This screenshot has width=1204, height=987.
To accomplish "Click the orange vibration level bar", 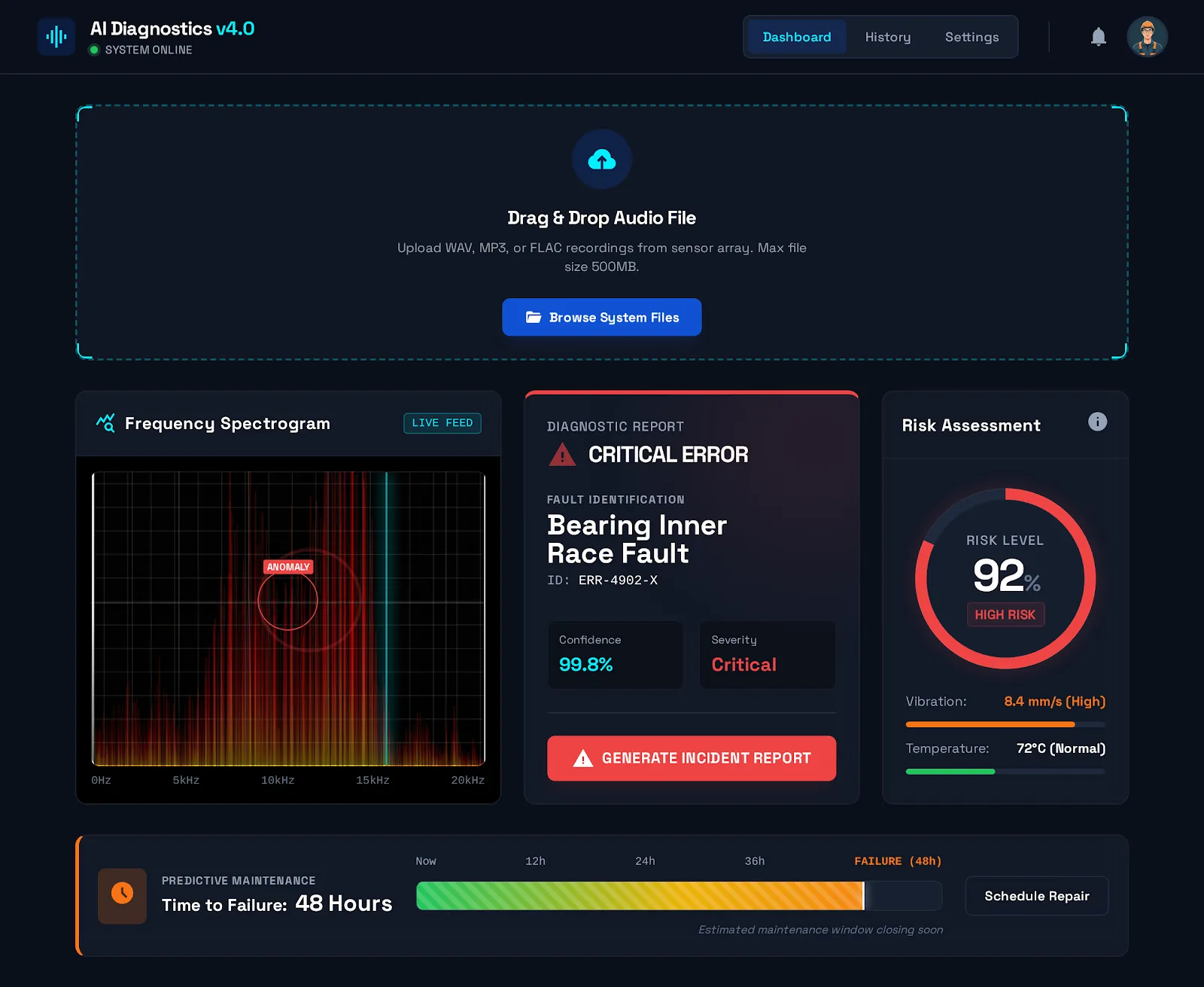I will [990, 724].
